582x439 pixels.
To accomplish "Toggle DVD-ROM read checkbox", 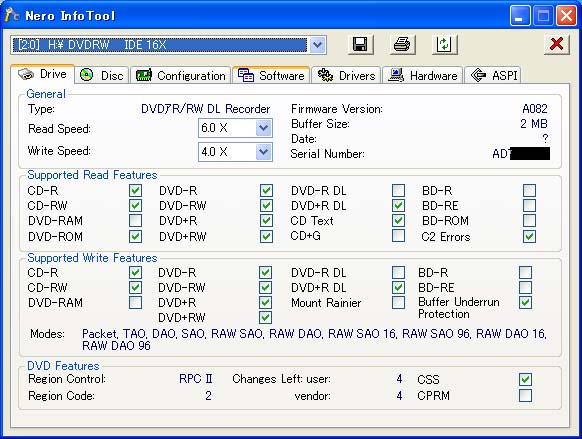I will tap(135, 236).
